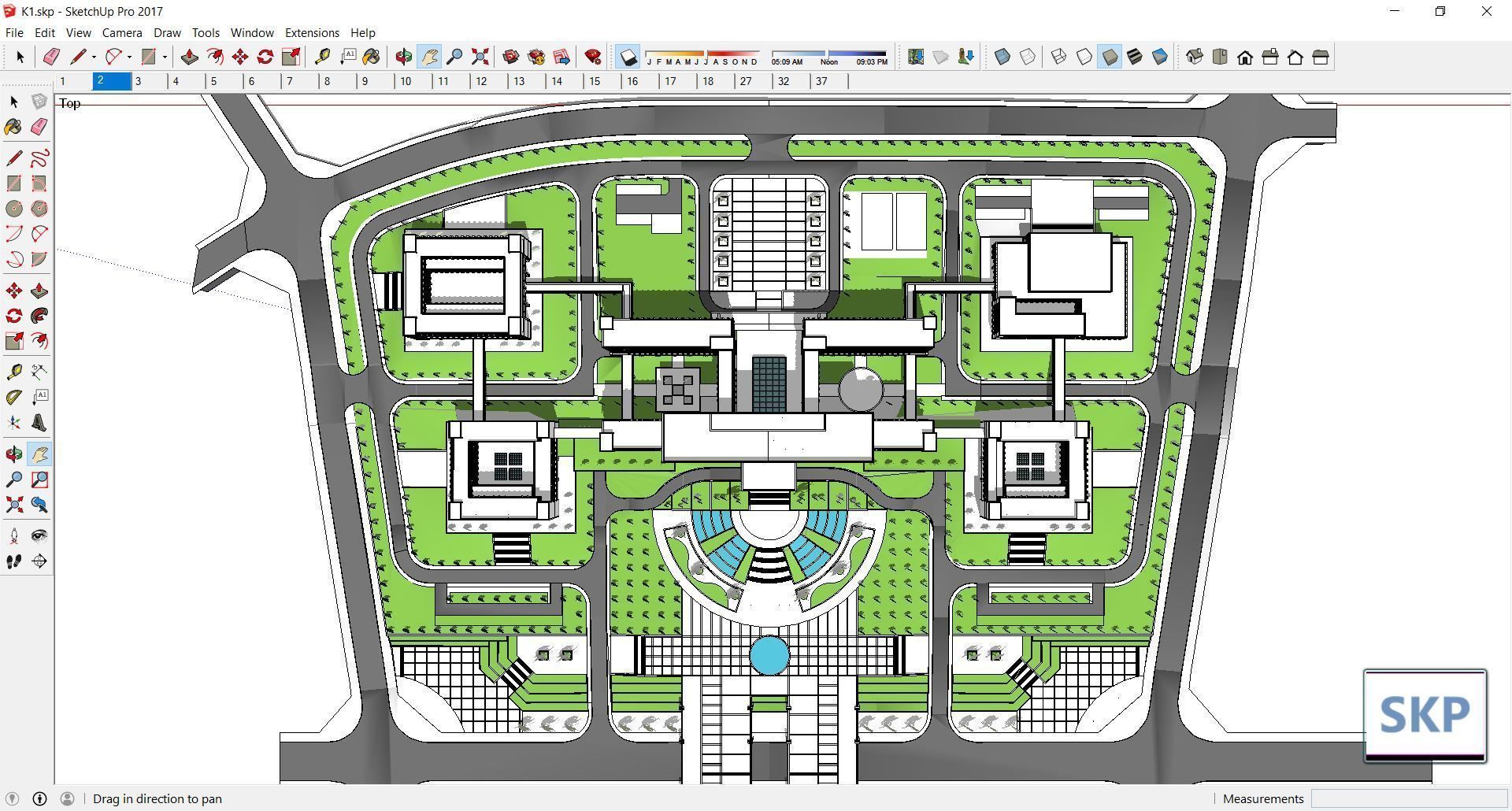Choose the Move tool in top toolbar
The image size is (1512, 811).
240,57
